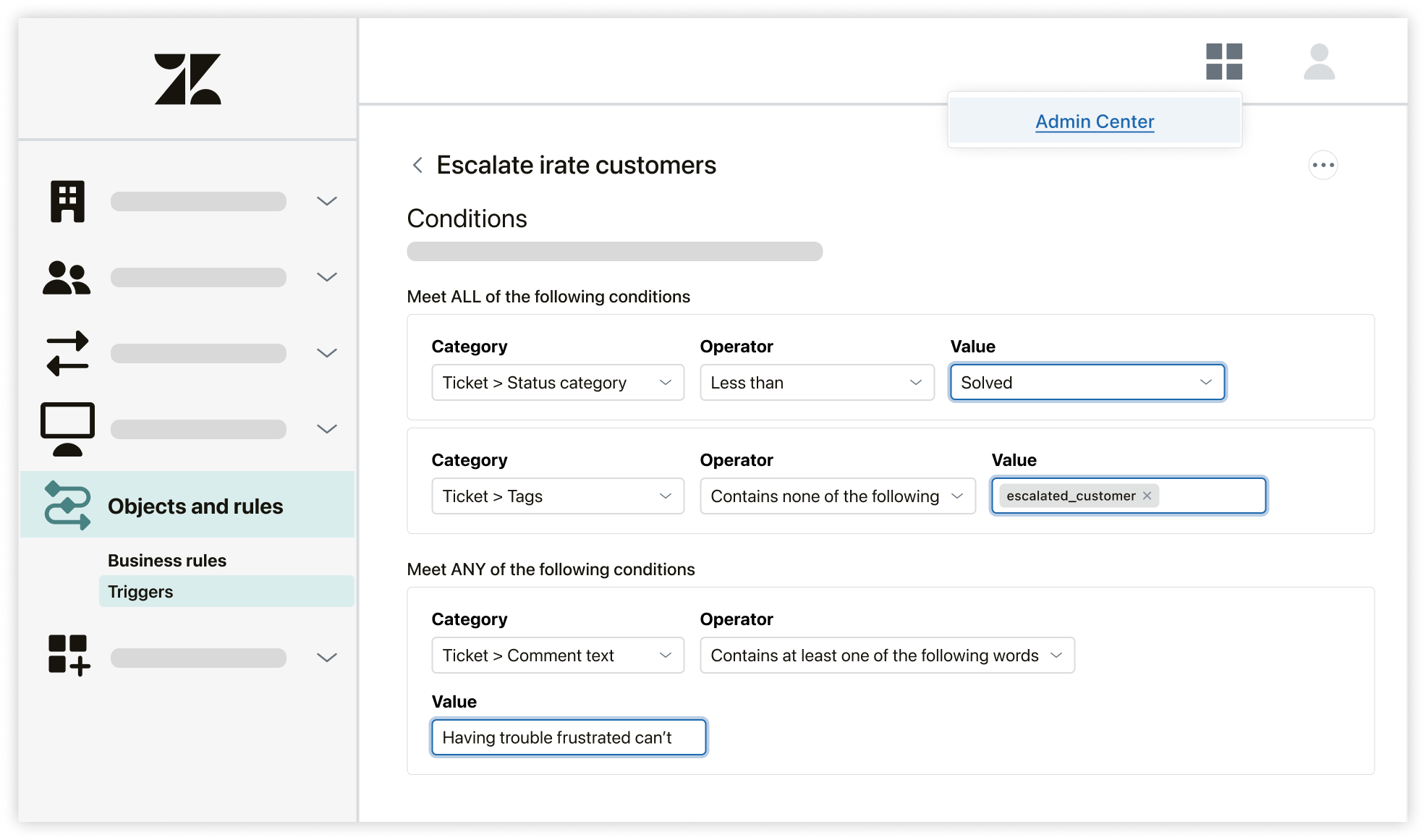The width and height of the screenshot is (1426, 840).
Task: Click the Escalate irate customers title
Action: pos(576,165)
